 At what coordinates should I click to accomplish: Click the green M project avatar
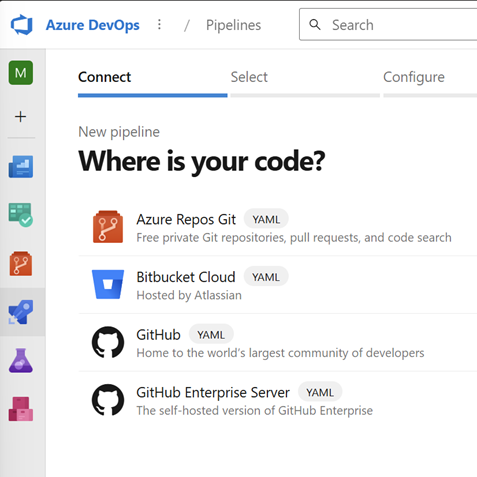21,73
